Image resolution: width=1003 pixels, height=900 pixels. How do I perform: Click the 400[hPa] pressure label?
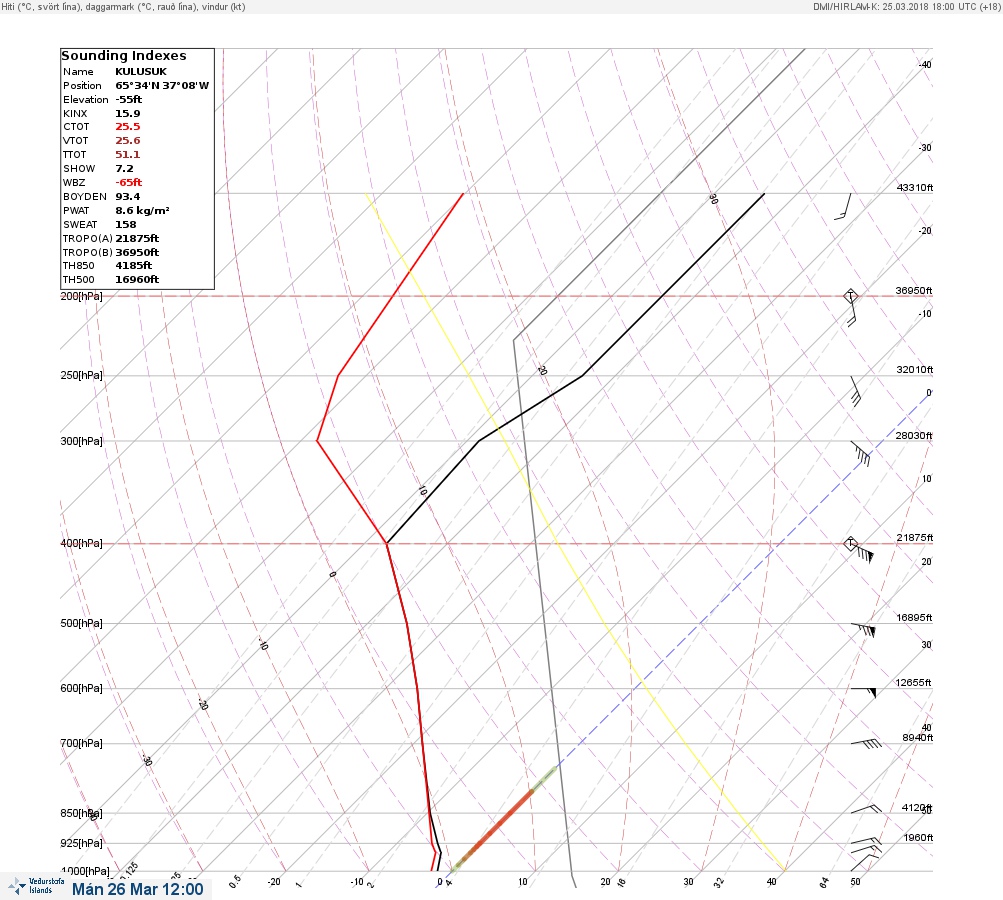click(81, 543)
